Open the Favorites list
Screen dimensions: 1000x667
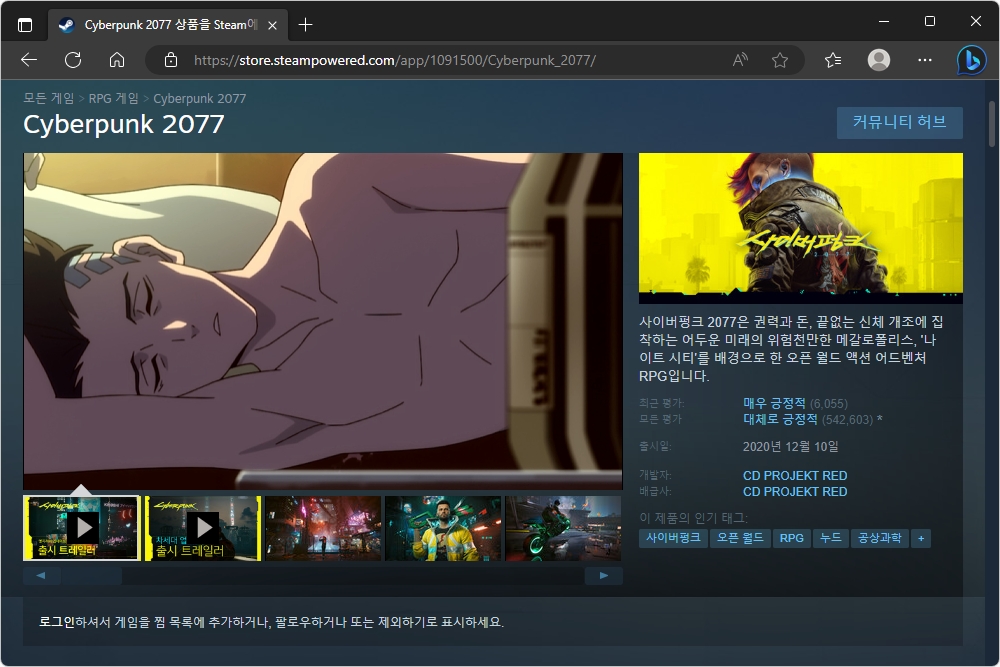tap(833, 60)
